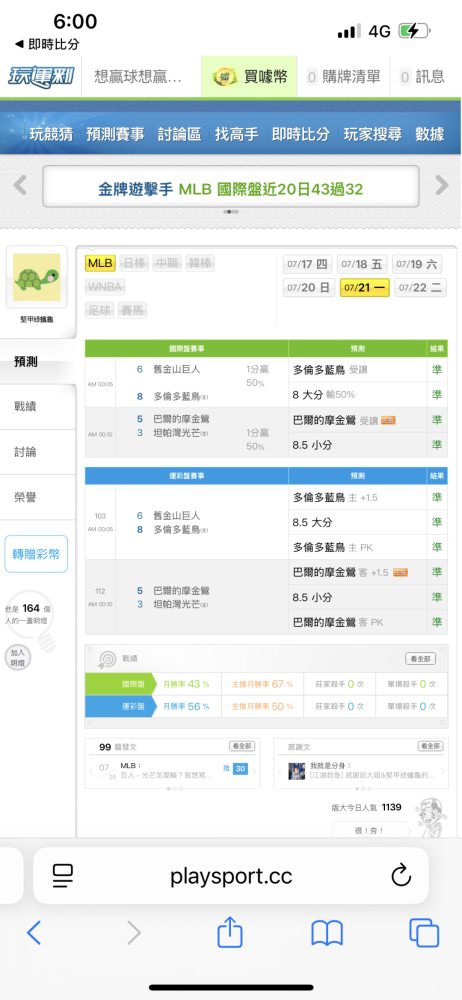Open 數據 data navigation item

click(x=429, y=134)
